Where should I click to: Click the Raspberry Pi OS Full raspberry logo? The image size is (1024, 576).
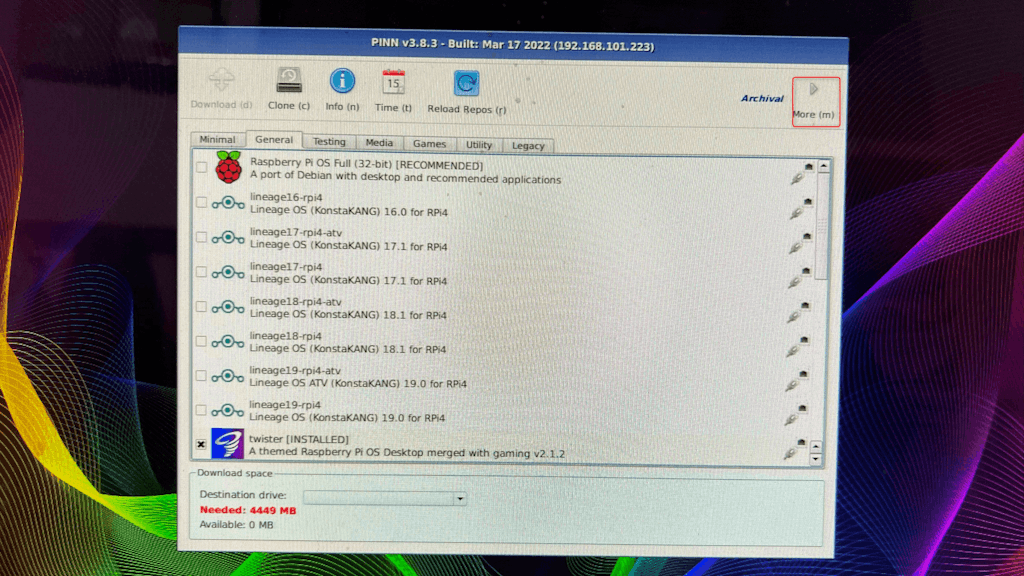tap(229, 167)
